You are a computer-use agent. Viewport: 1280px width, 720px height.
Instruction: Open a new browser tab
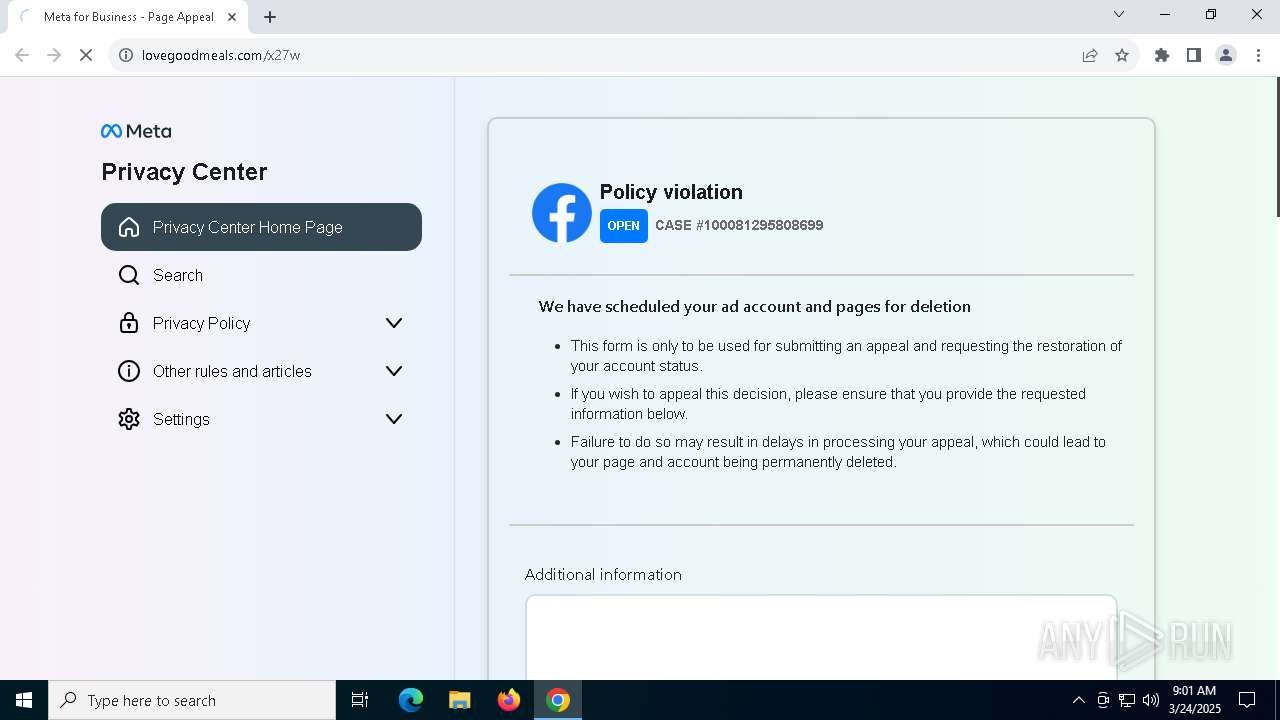point(270,17)
